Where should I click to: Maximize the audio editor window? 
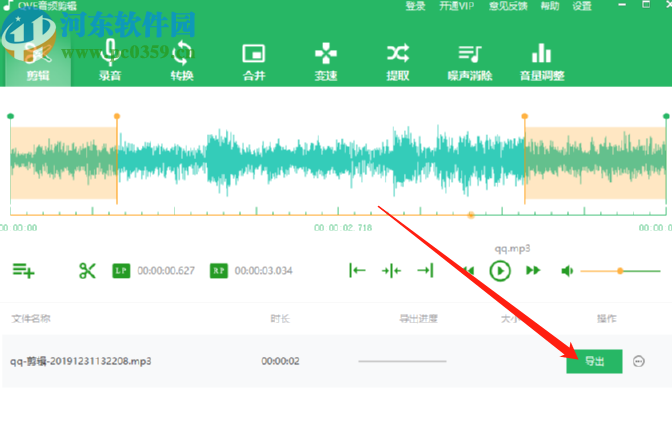pos(646,5)
